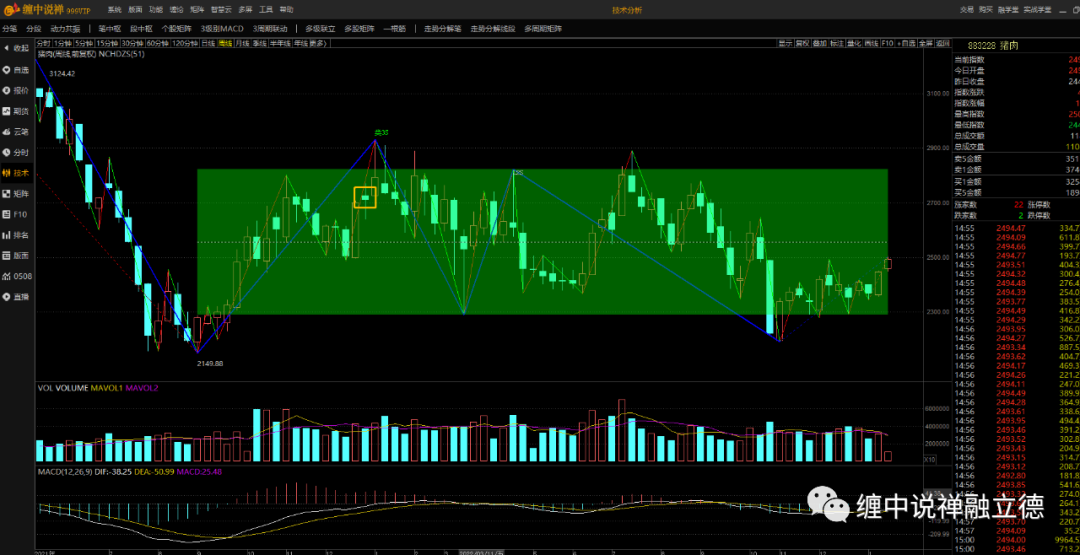
Task: Open 排名 ranking in sidebar
Action: coord(15,235)
